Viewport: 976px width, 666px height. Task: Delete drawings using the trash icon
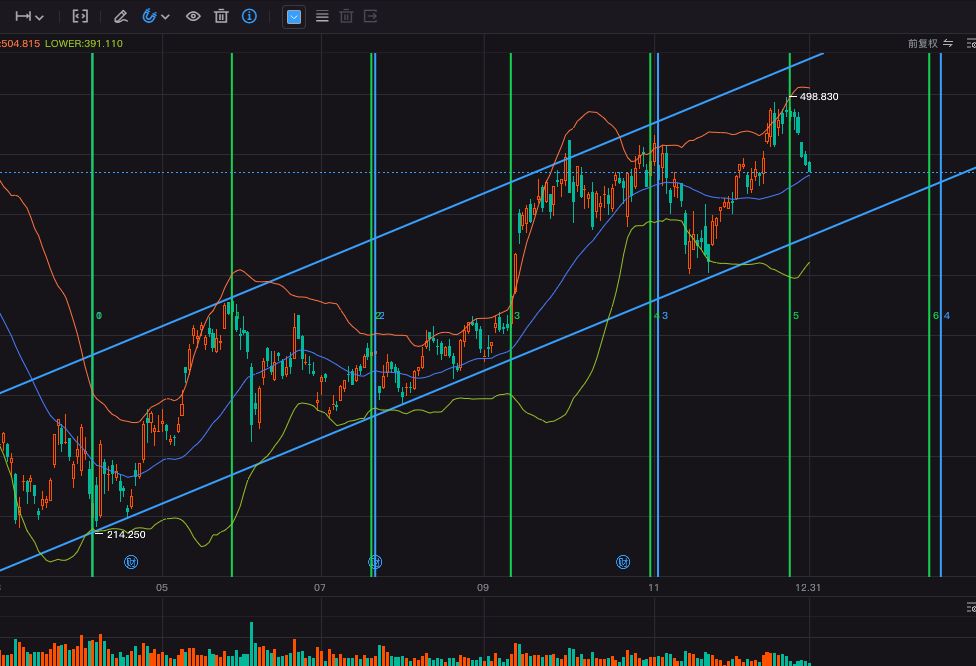[221, 16]
